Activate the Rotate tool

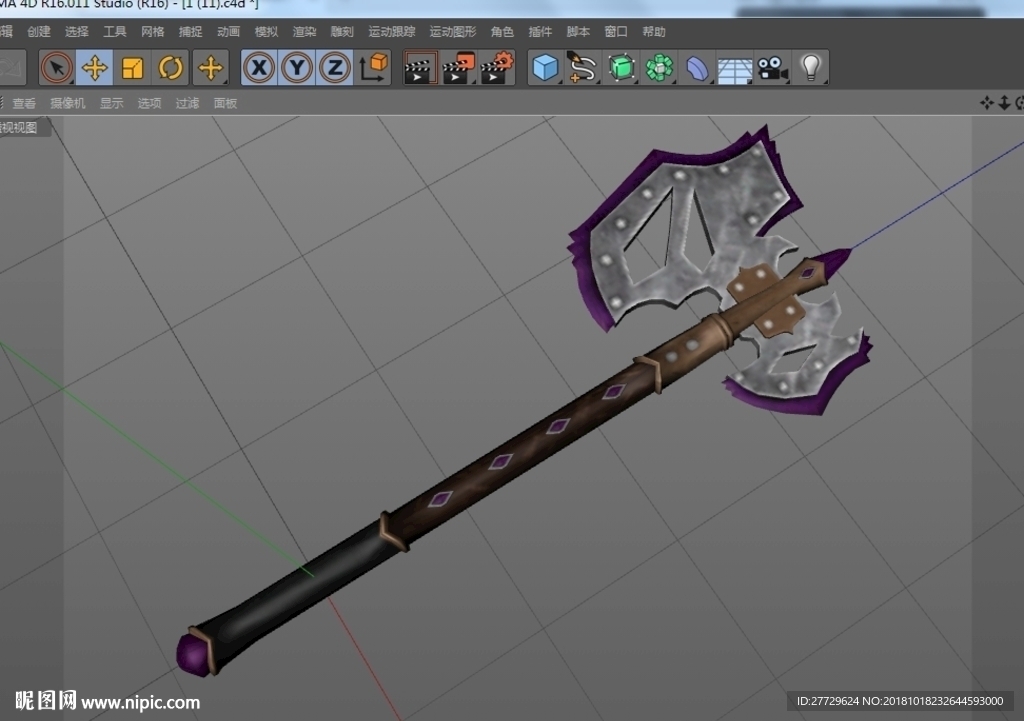[x=170, y=68]
